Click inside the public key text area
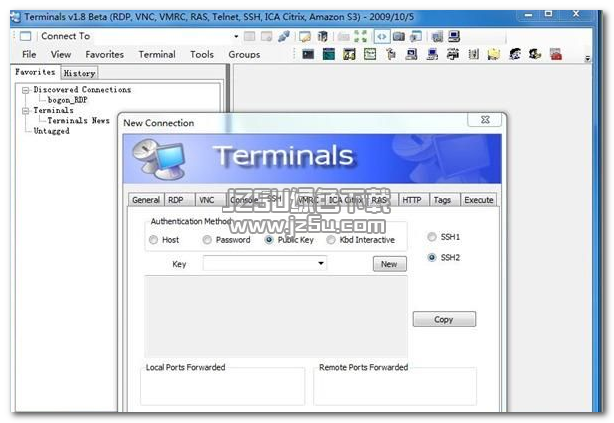The height and width of the screenshot is (423, 614). click(276, 316)
